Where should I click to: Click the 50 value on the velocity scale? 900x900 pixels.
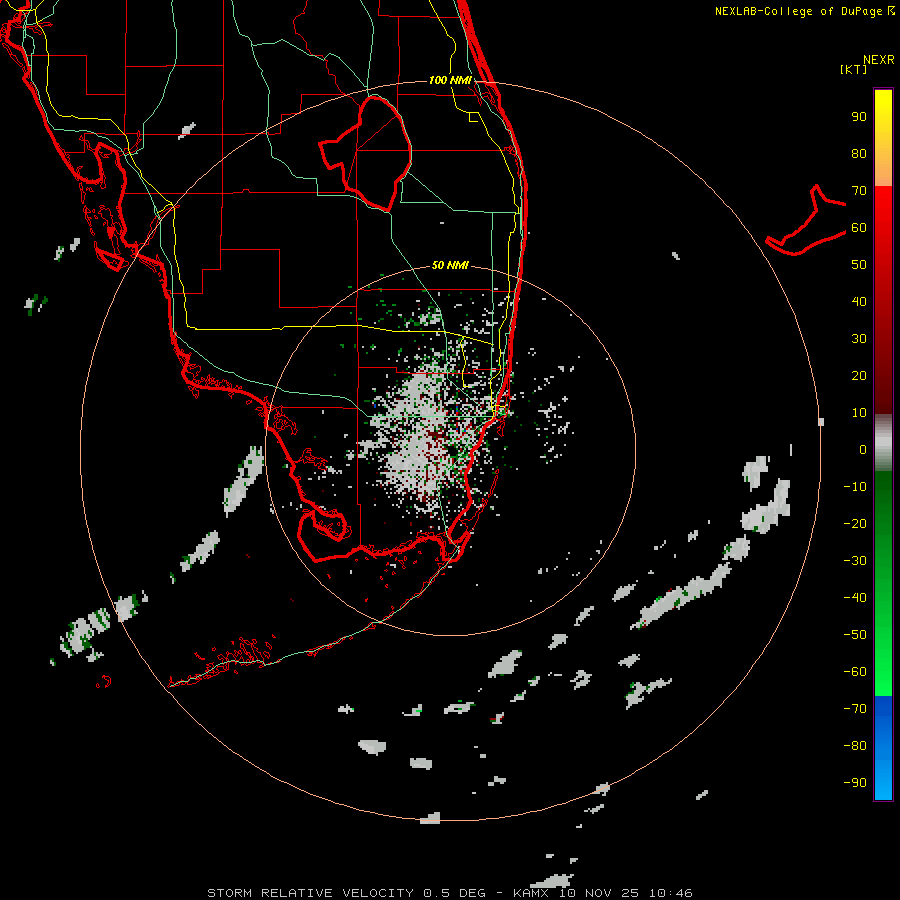859,265
